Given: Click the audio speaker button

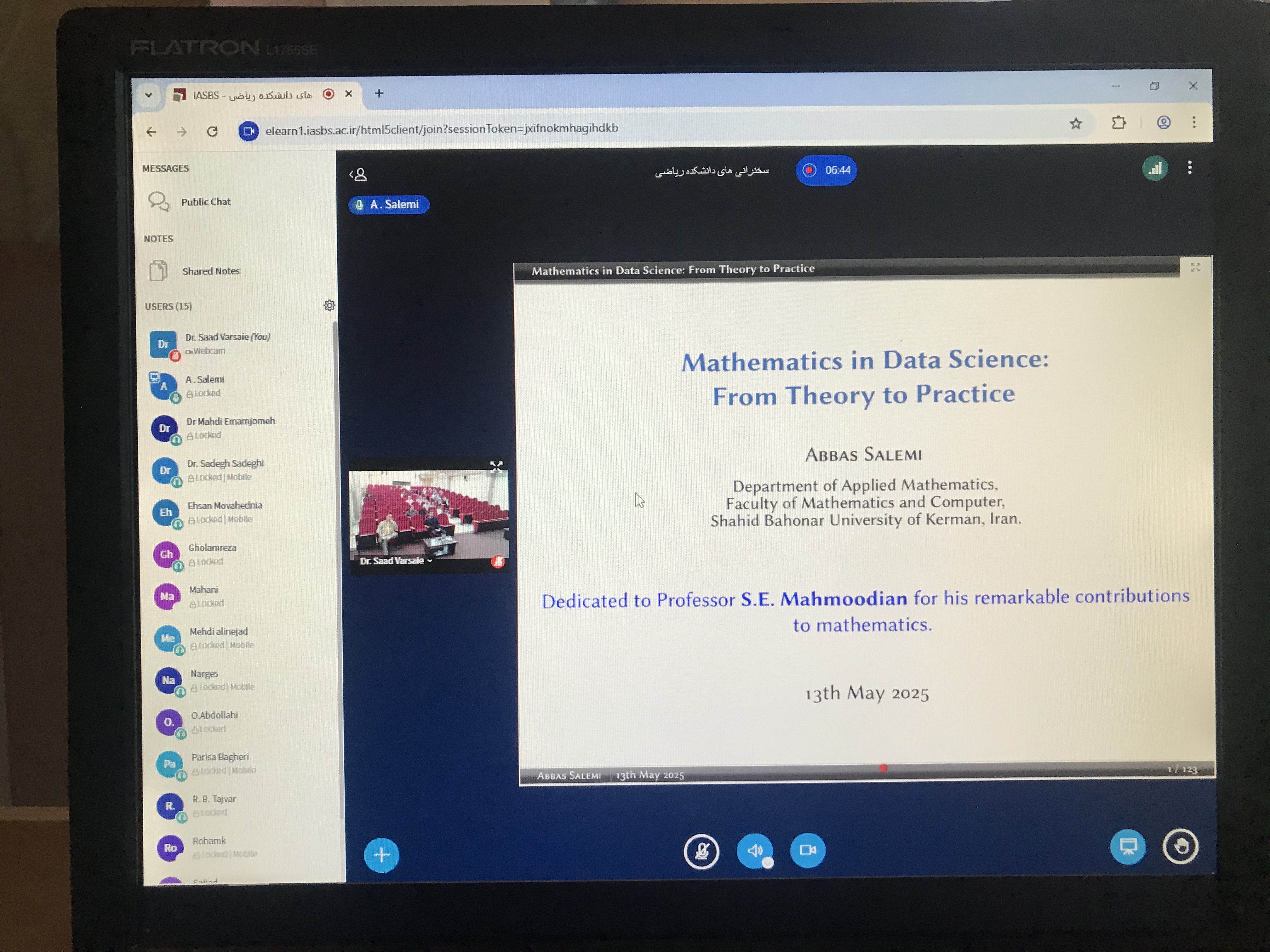Looking at the screenshot, I should click(754, 850).
